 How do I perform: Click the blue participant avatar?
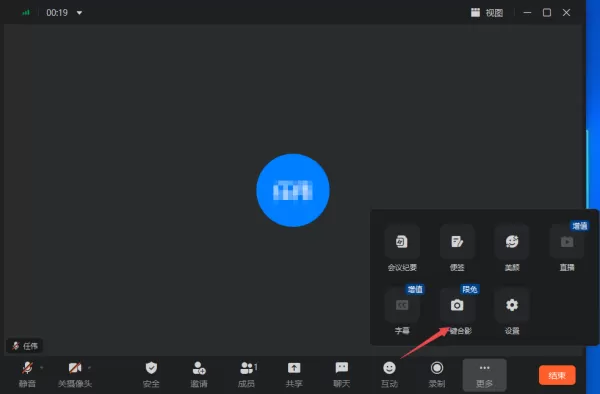click(293, 190)
